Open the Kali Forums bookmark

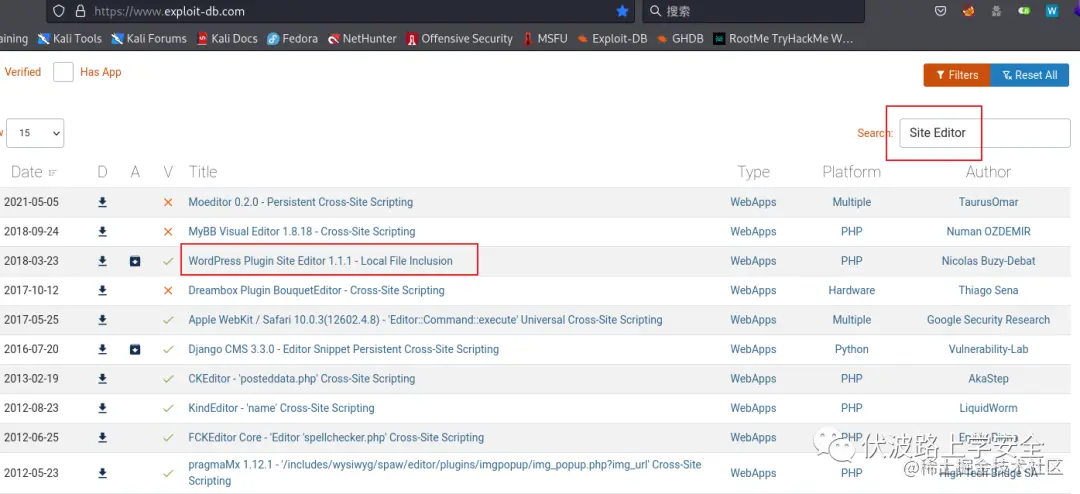click(149, 39)
